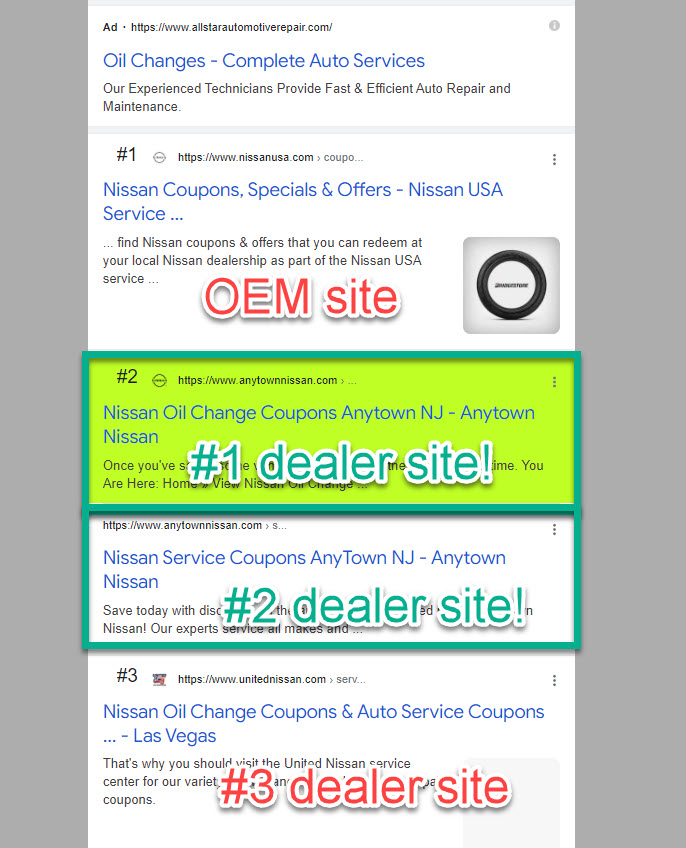Open more options for Anytown oil change result
This screenshot has height=848, width=686.
coord(554,382)
